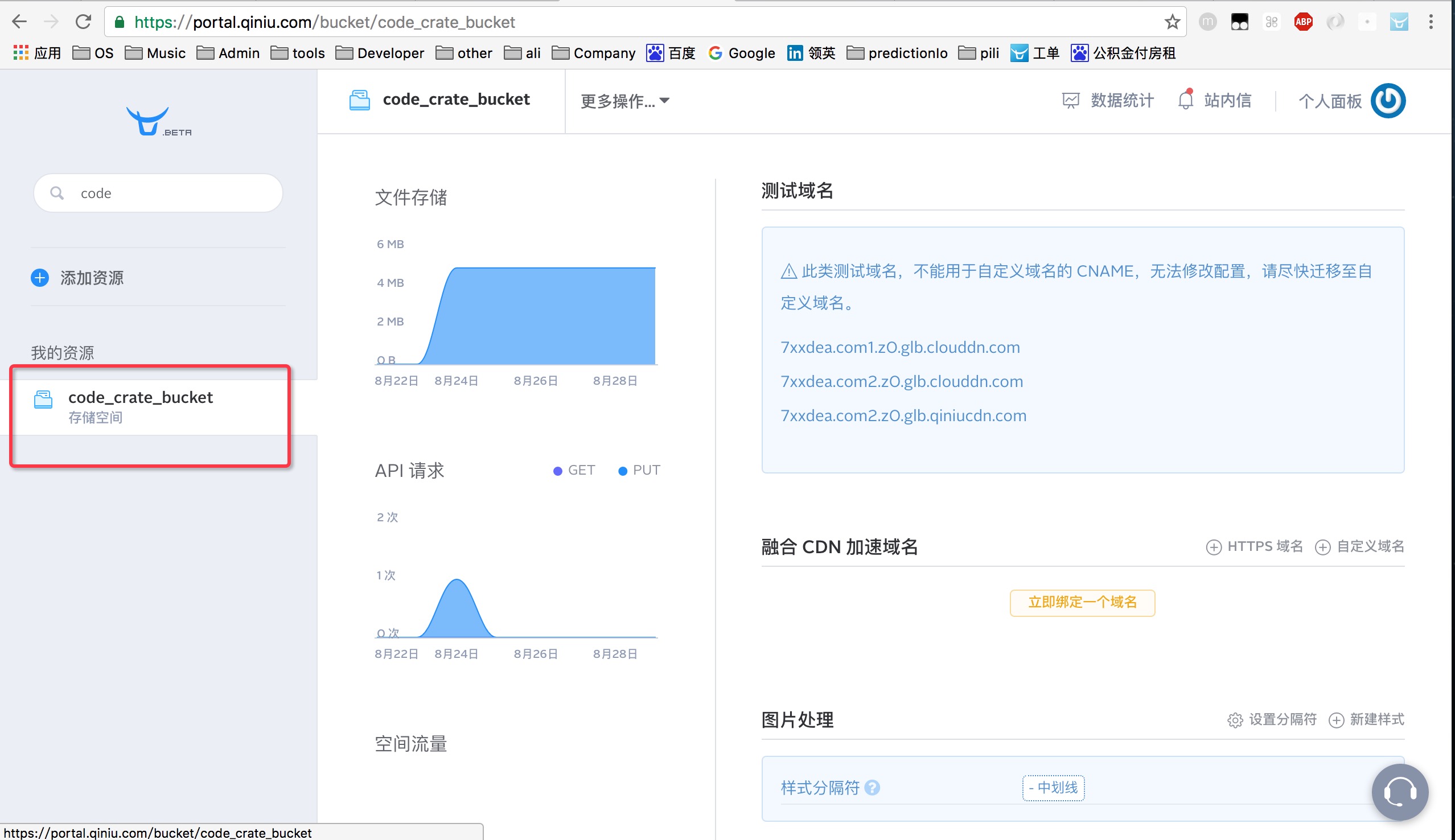The image size is (1455, 840).
Task: Click 立即绑定一个域名 button
Action: point(1083,601)
